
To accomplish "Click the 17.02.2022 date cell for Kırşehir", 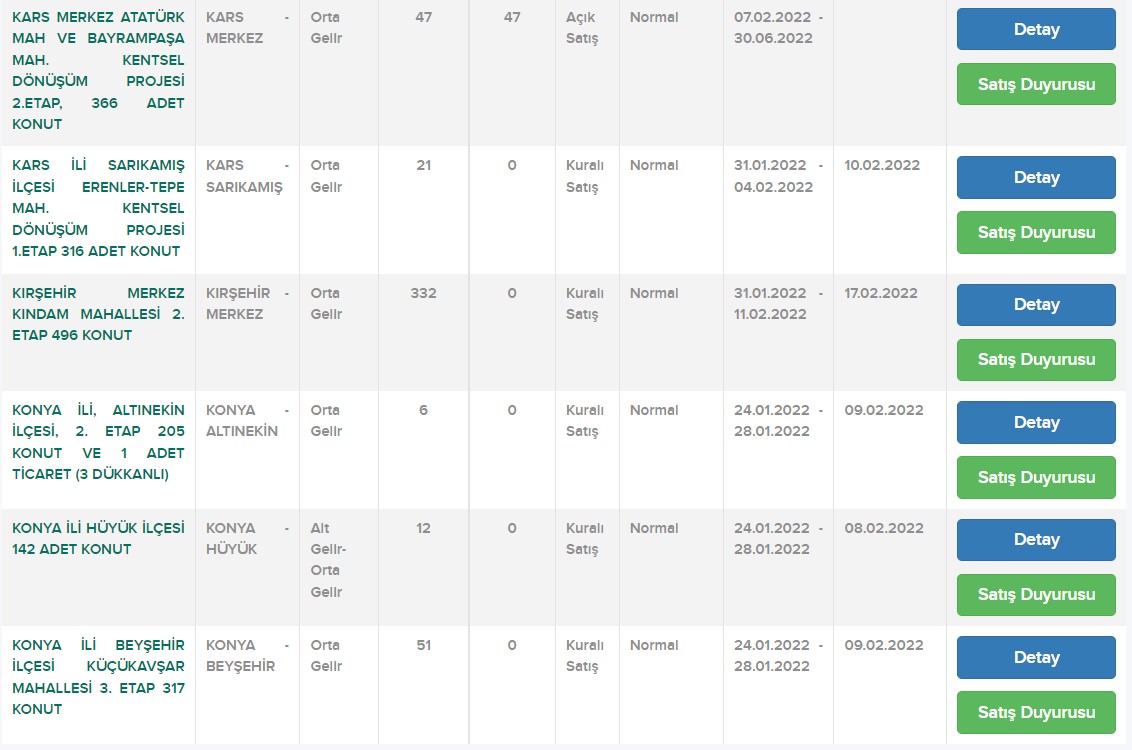I will [881, 293].
